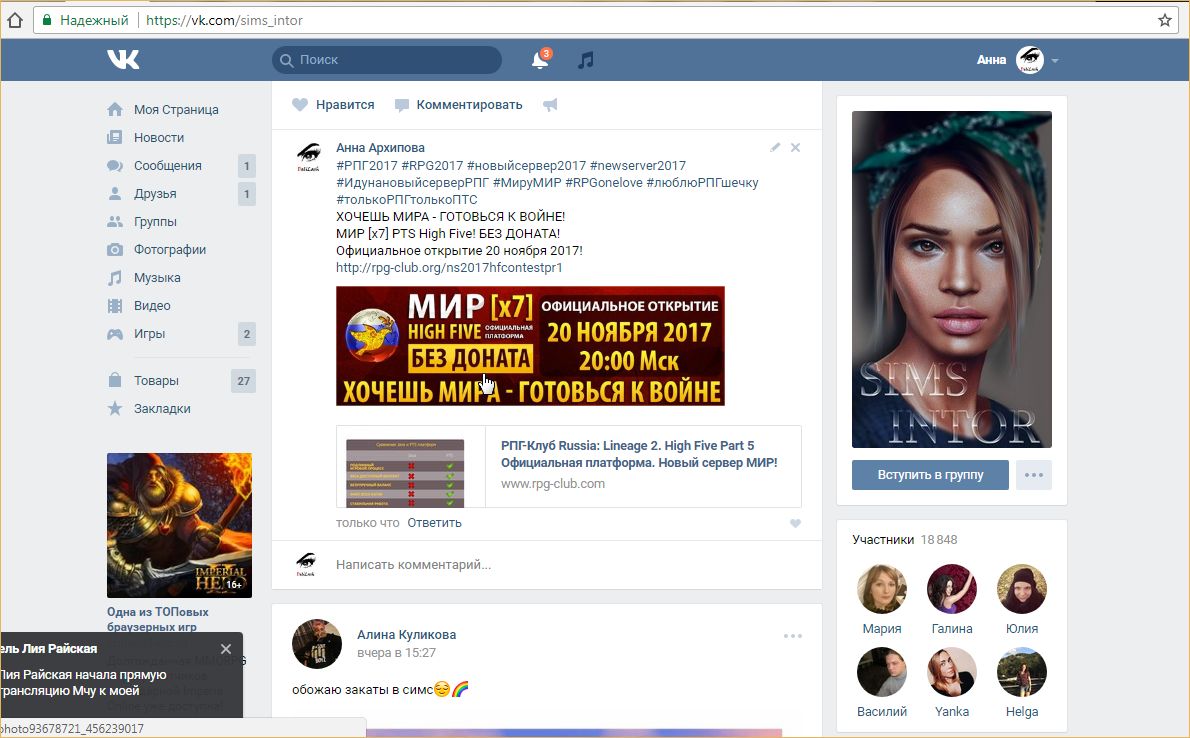This screenshot has width=1190, height=738.
Task: Click the chat bubble icon beside Сообщения
Action: tap(115, 166)
